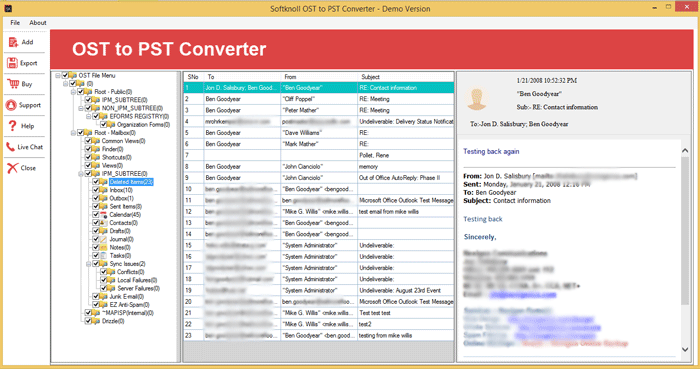
Task: Collapse the Root - Public(0) node
Action: tap(73, 92)
